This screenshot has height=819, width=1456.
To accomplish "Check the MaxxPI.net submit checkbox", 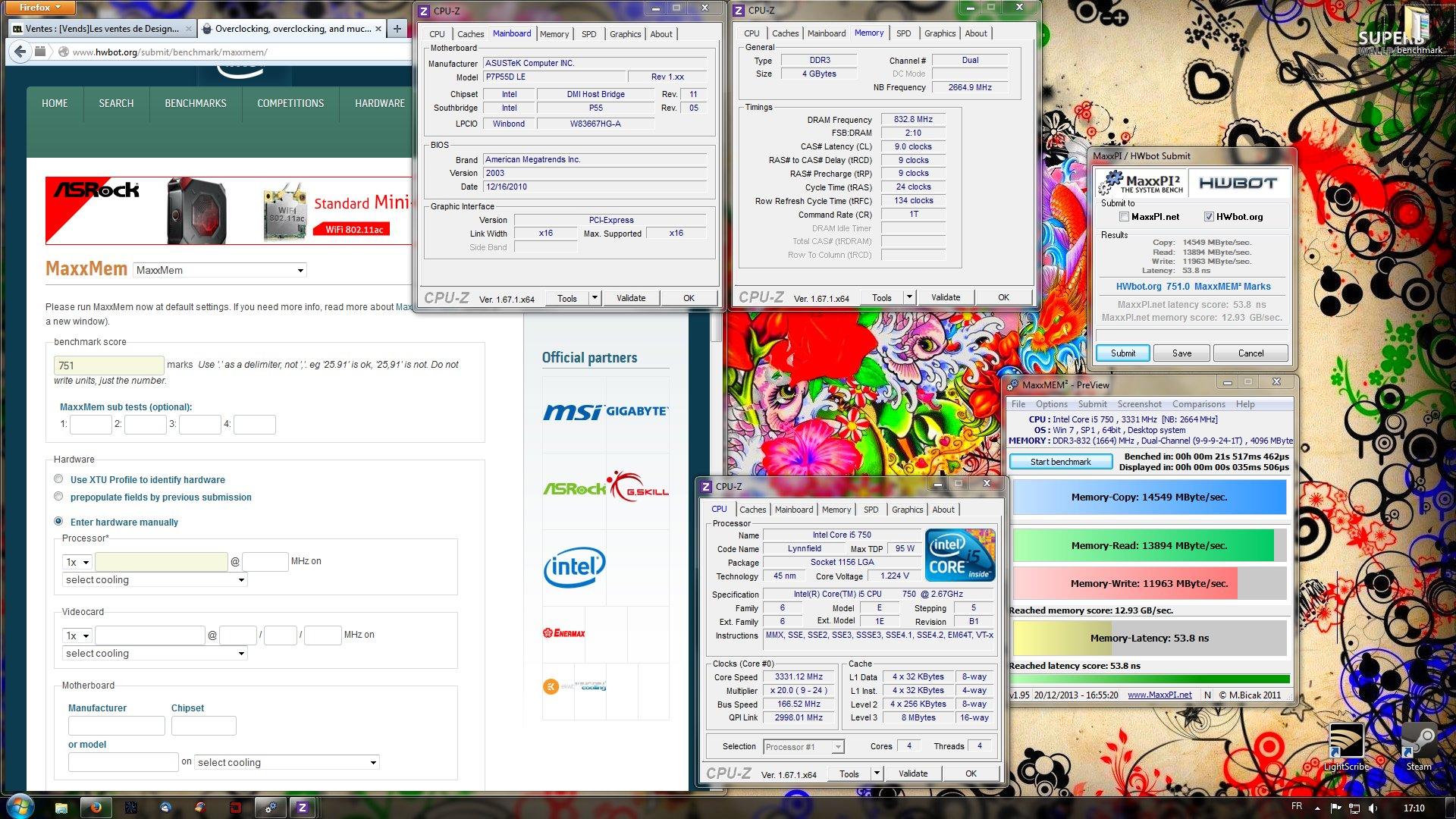I will [x=1124, y=217].
